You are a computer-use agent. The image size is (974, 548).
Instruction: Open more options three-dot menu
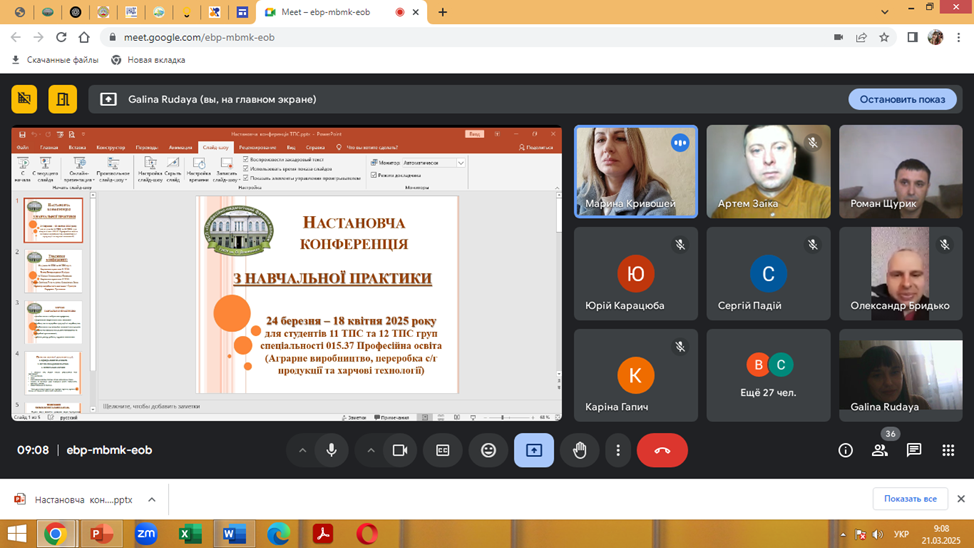(618, 450)
